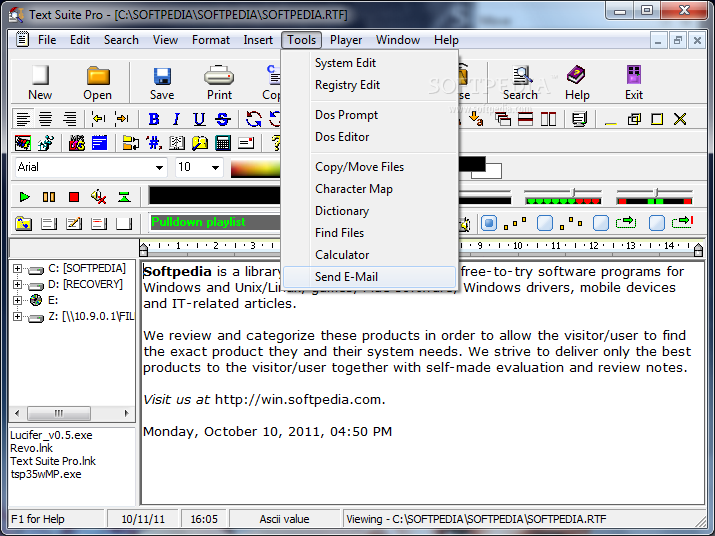This screenshot has width=715, height=536.
Task: Click the yellow X close-document toolbar icon
Action: point(680,120)
